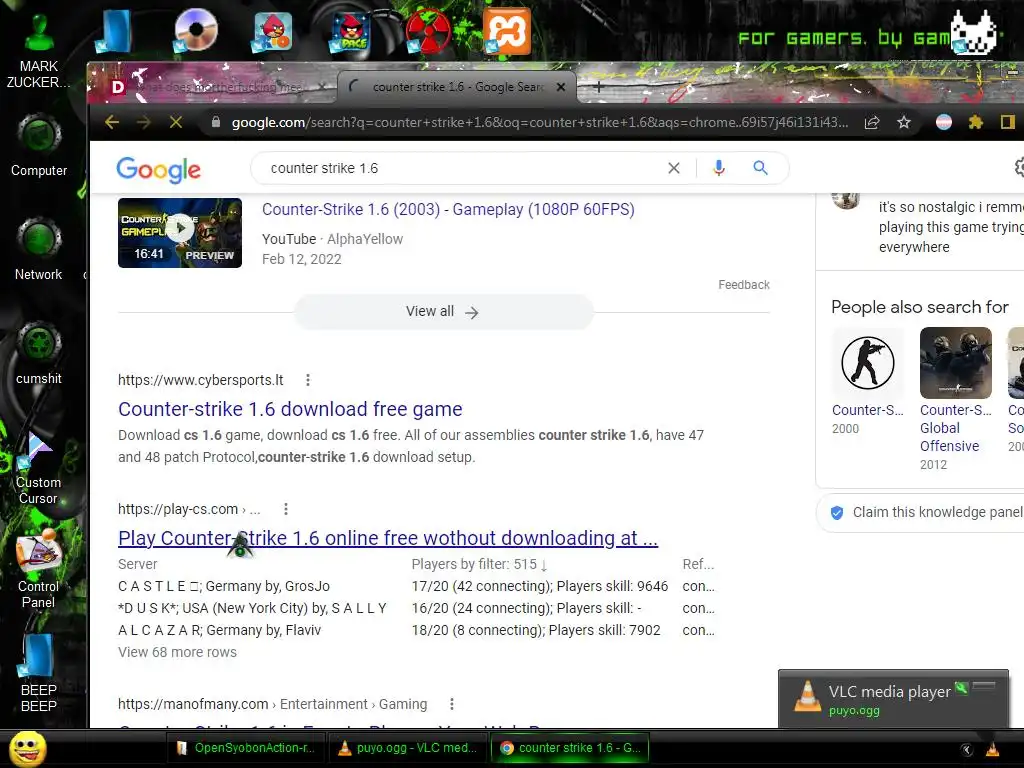Open Counter-Strike 1.6 (2003) Gameplay video link
1024x768 pixels.
448,209
